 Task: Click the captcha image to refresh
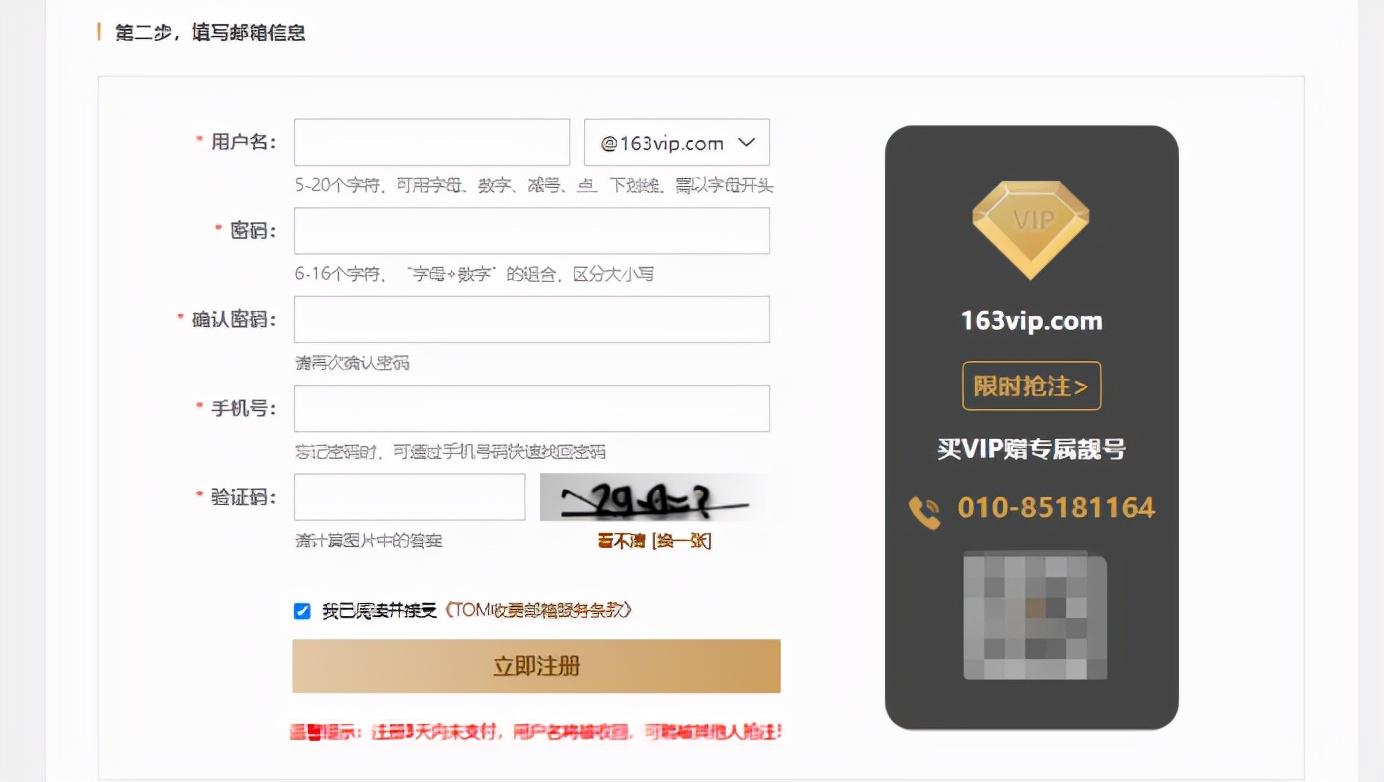pyautogui.click(x=654, y=497)
